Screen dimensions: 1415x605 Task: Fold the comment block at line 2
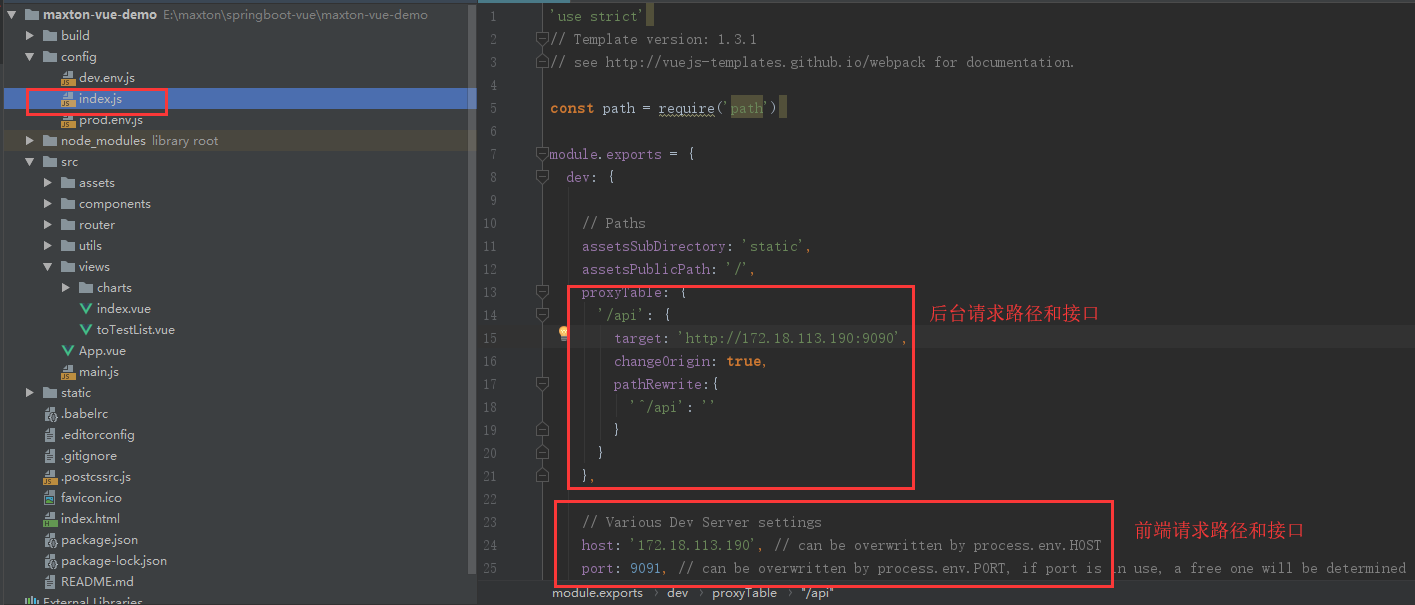coord(542,39)
